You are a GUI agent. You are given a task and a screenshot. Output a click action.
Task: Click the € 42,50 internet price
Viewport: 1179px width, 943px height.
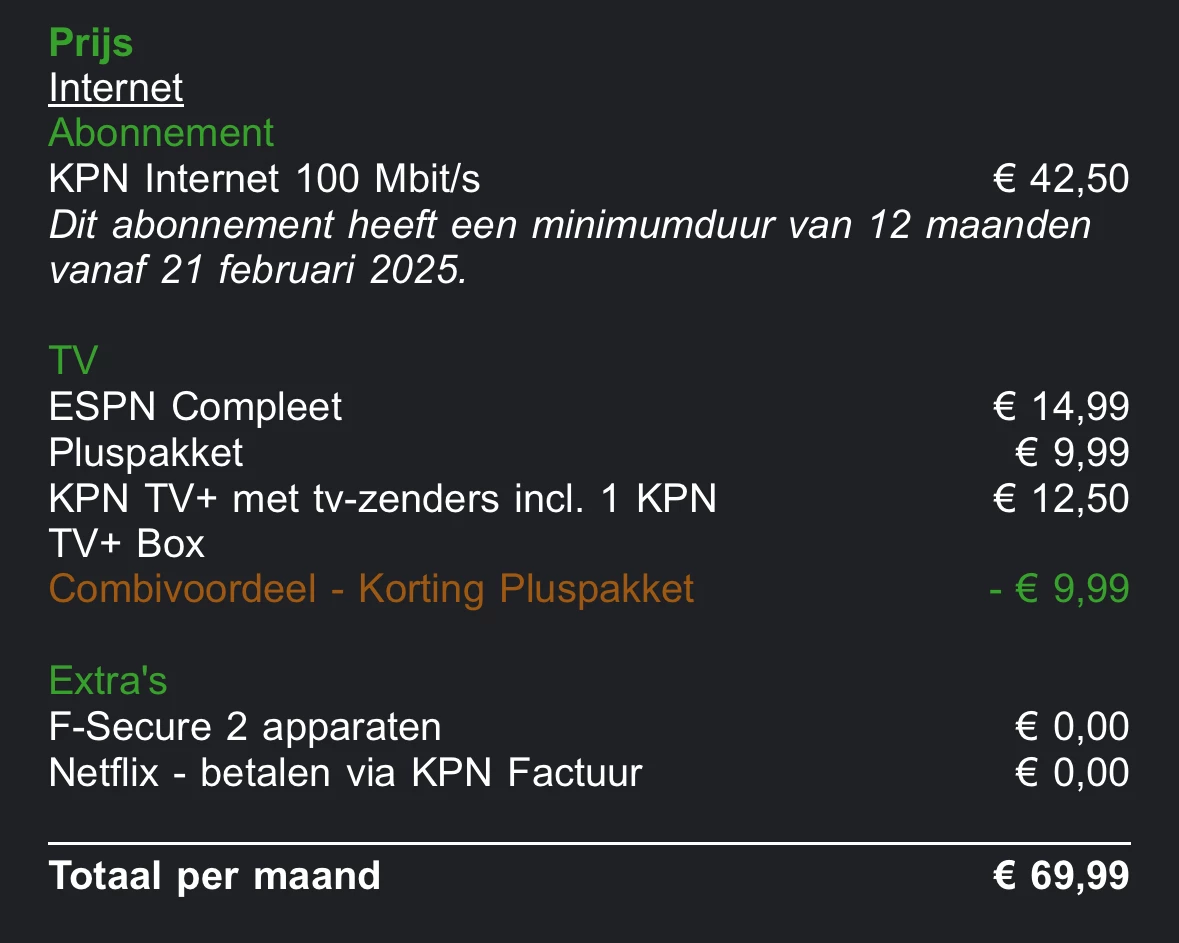[1061, 179]
